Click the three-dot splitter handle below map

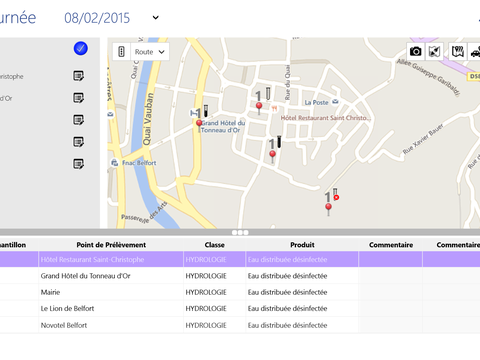(x=240, y=232)
